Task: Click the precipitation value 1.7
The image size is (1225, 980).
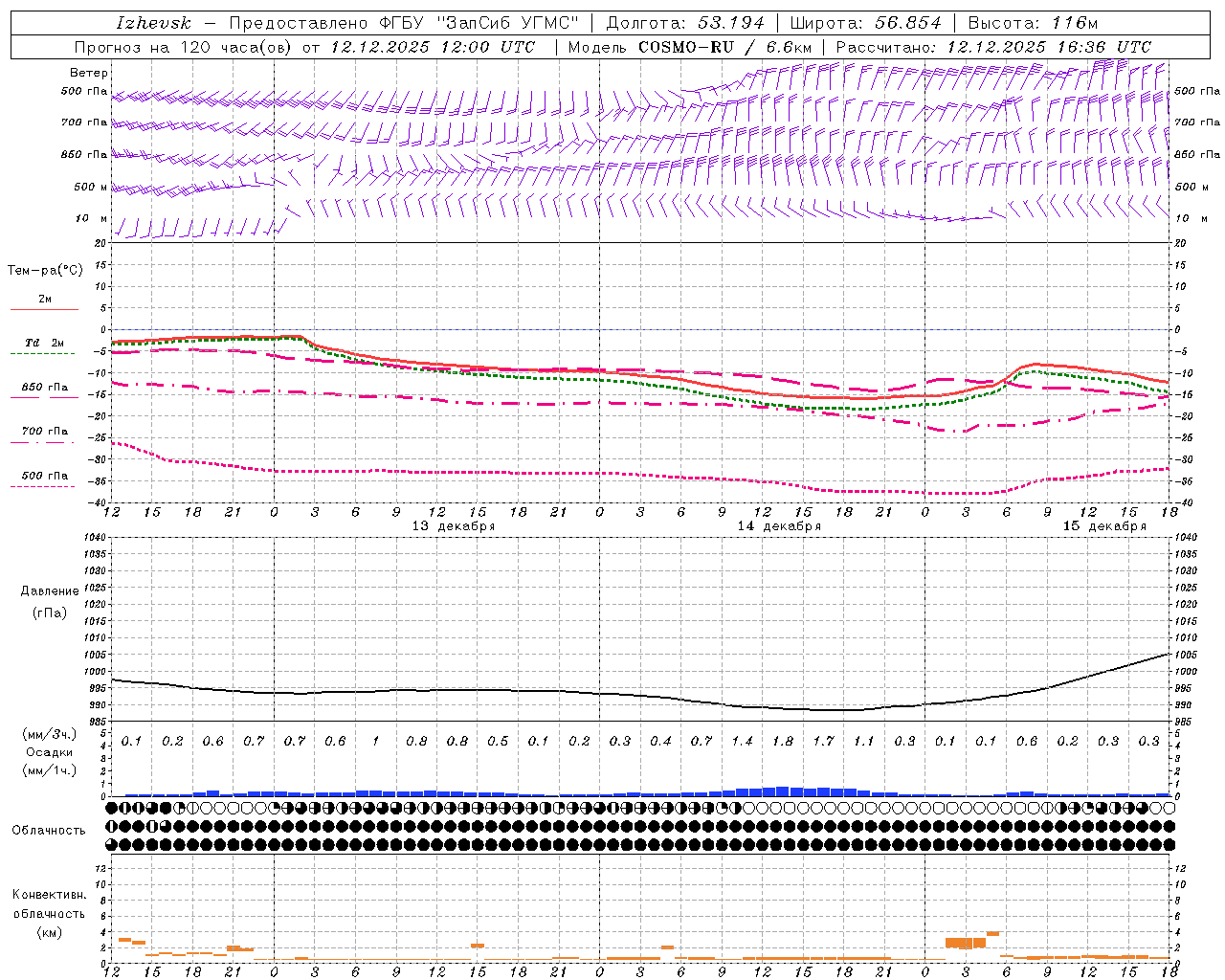Action: click(823, 741)
